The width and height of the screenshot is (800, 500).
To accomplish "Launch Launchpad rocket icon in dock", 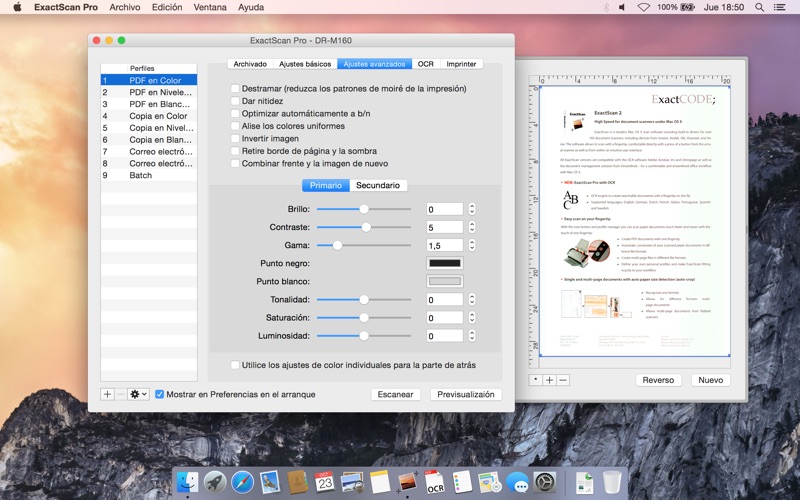I will [x=215, y=482].
